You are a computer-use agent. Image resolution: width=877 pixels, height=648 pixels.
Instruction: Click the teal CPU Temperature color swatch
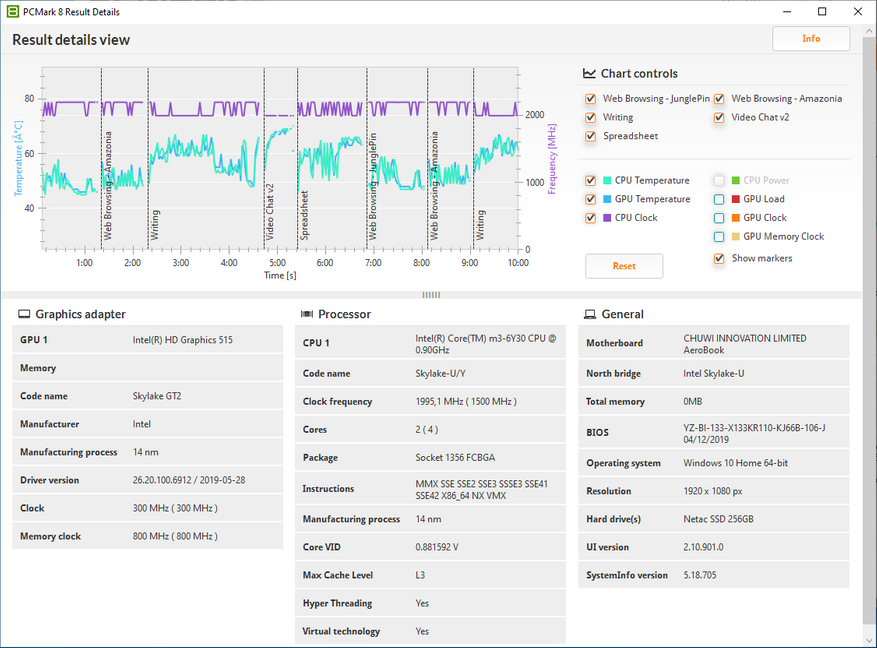(x=606, y=181)
